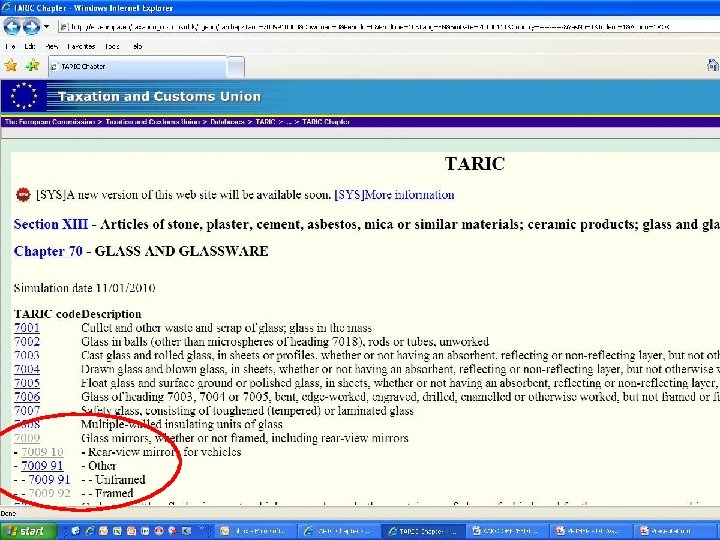The width and height of the screenshot is (720, 540).
Task: Open code 7009 92 in the Framed row
Action: [x=49, y=493]
